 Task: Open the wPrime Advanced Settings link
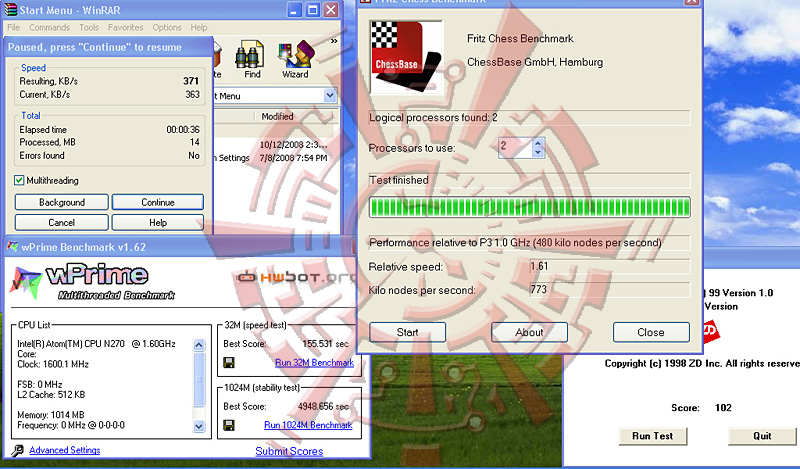(x=65, y=450)
